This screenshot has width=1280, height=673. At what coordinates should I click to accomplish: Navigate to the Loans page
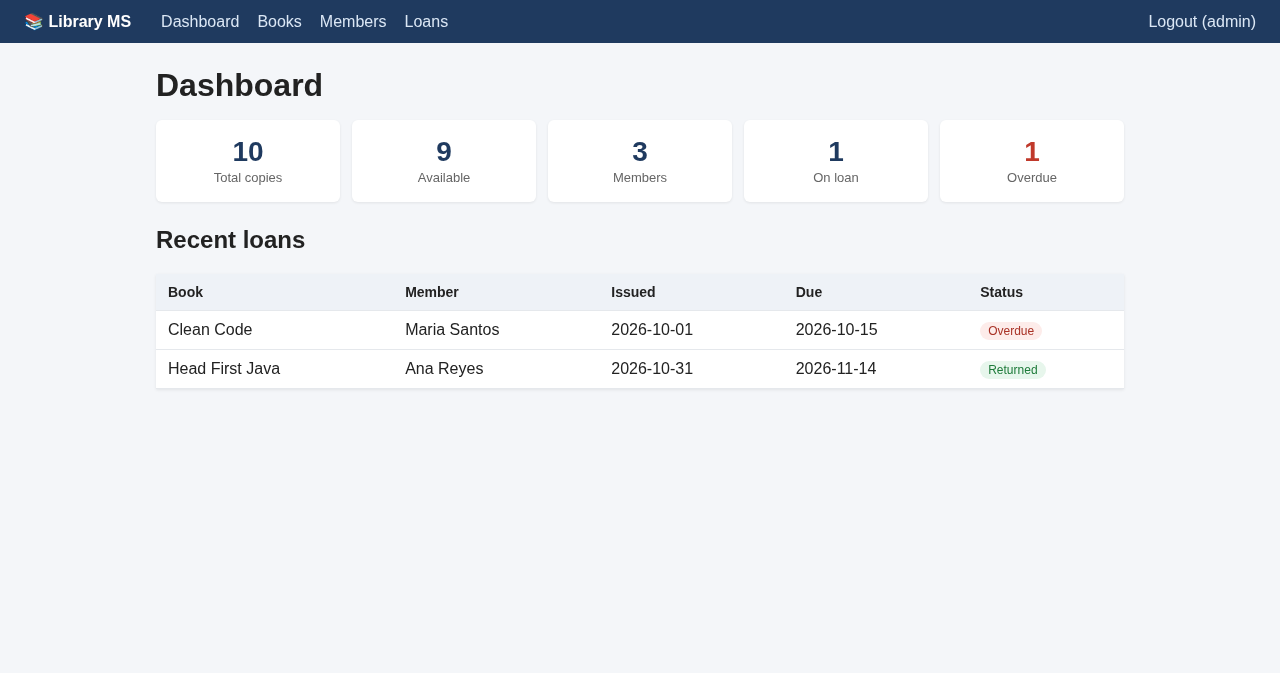tap(426, 22)
